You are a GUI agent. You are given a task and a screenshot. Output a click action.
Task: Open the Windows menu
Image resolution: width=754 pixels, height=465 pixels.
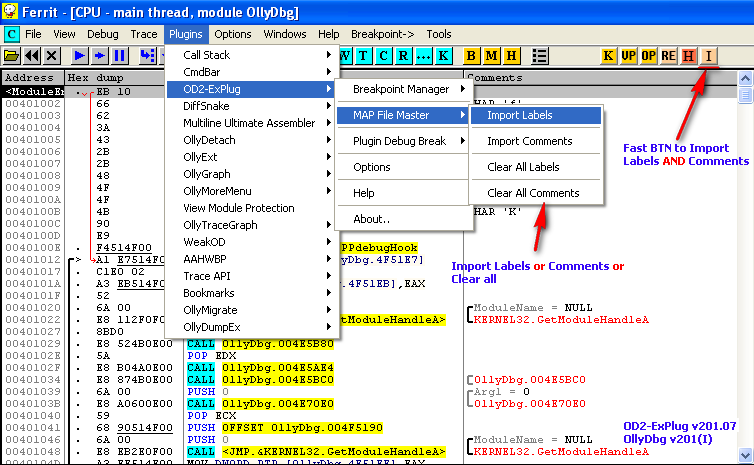pos(285,34)
